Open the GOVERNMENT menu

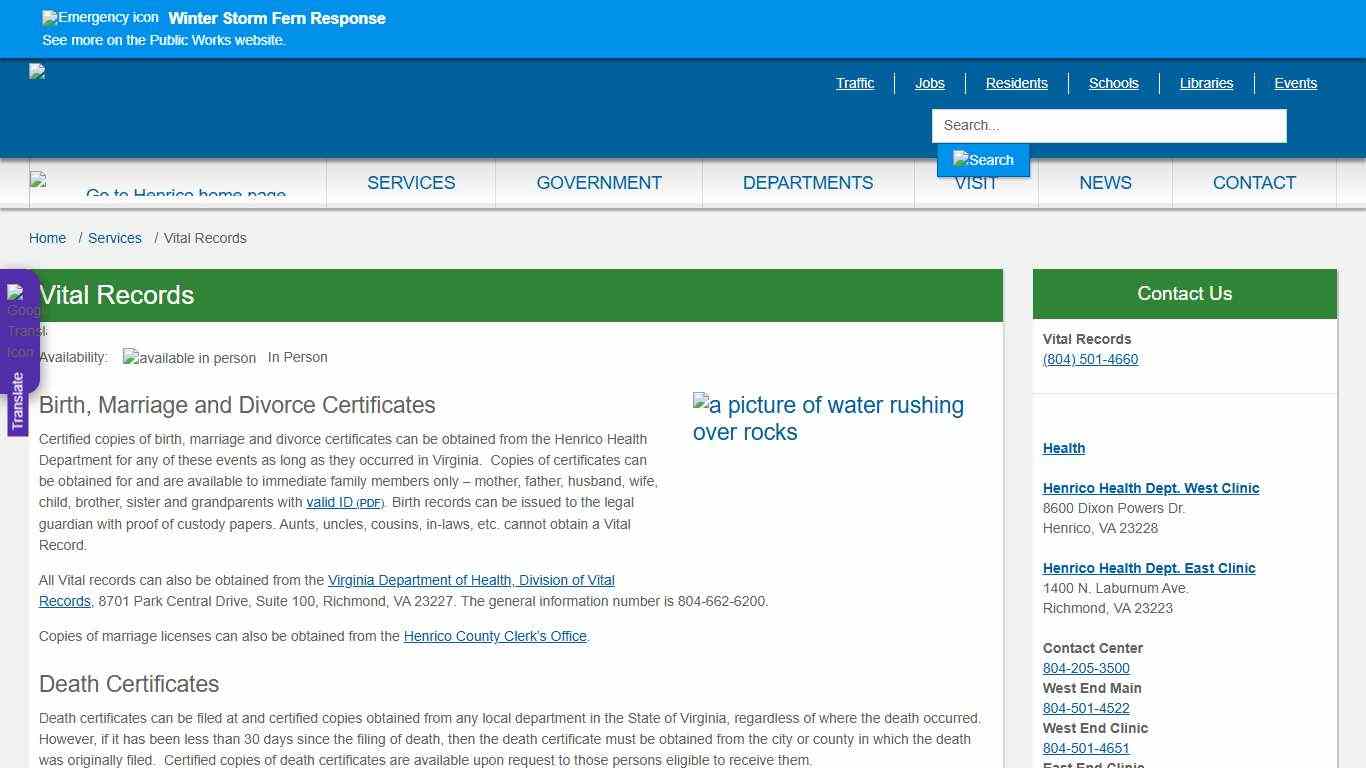[x=598, y=183]
